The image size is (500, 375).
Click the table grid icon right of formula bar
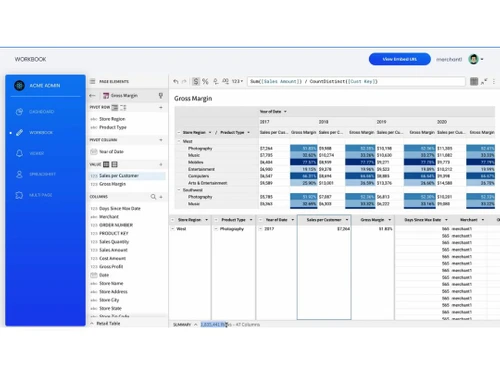click(x=474, y=81)
